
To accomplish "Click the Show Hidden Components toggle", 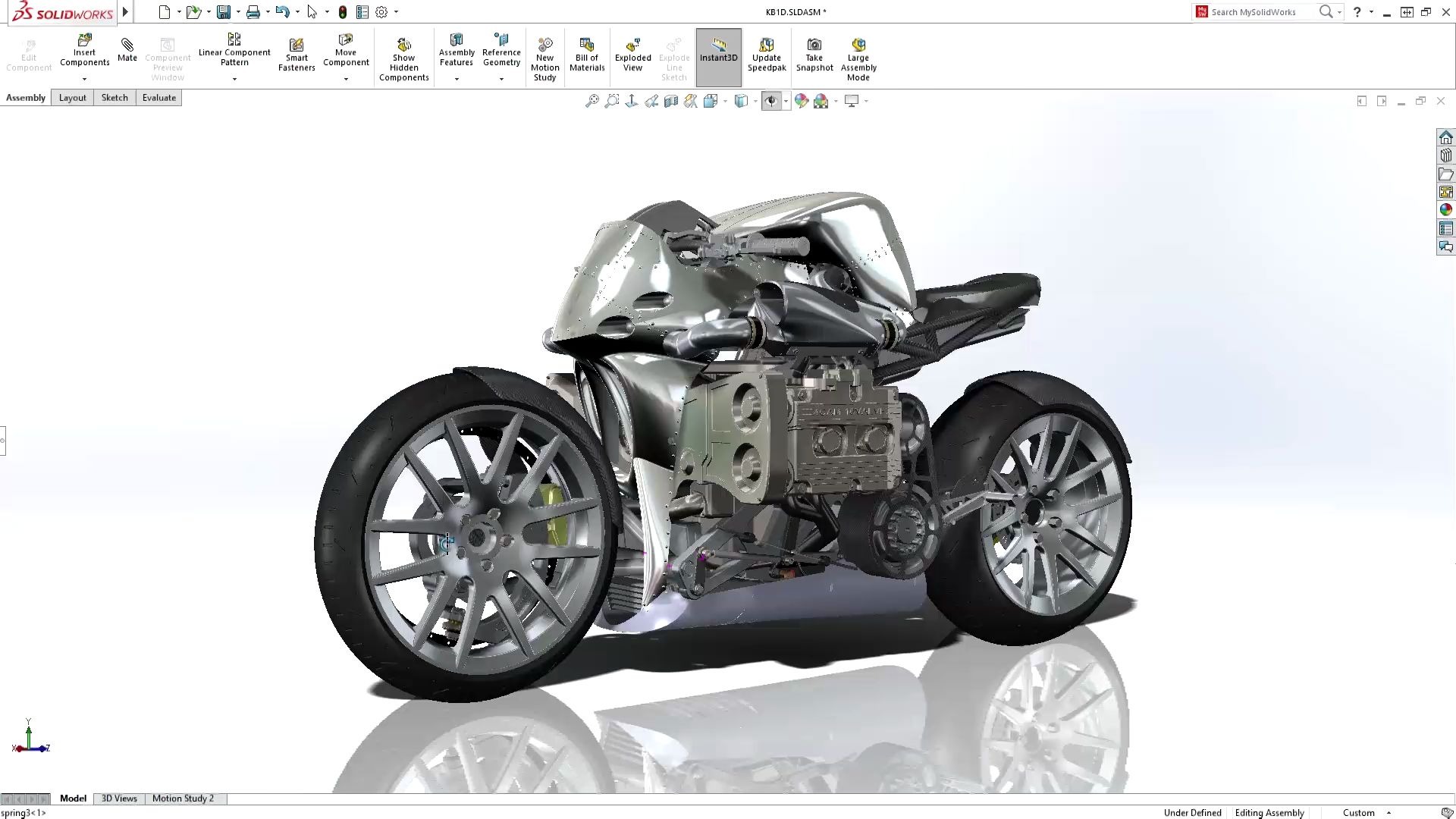I will click(x=404, y=56).
